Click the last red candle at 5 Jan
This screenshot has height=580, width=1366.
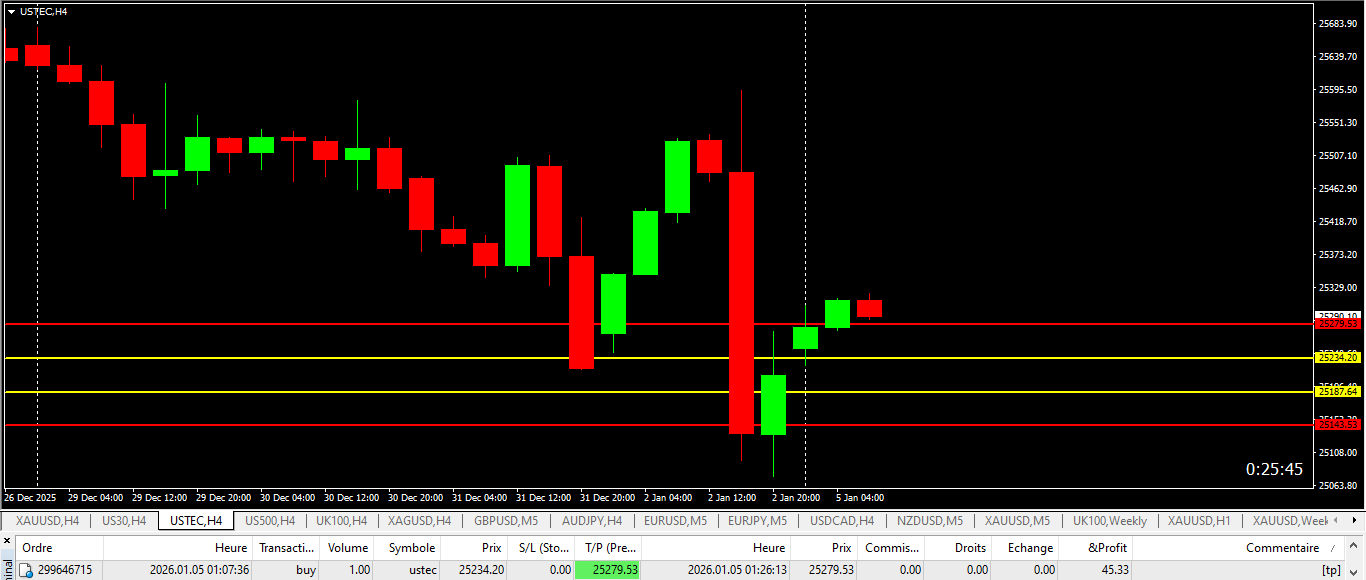(869, 309)
